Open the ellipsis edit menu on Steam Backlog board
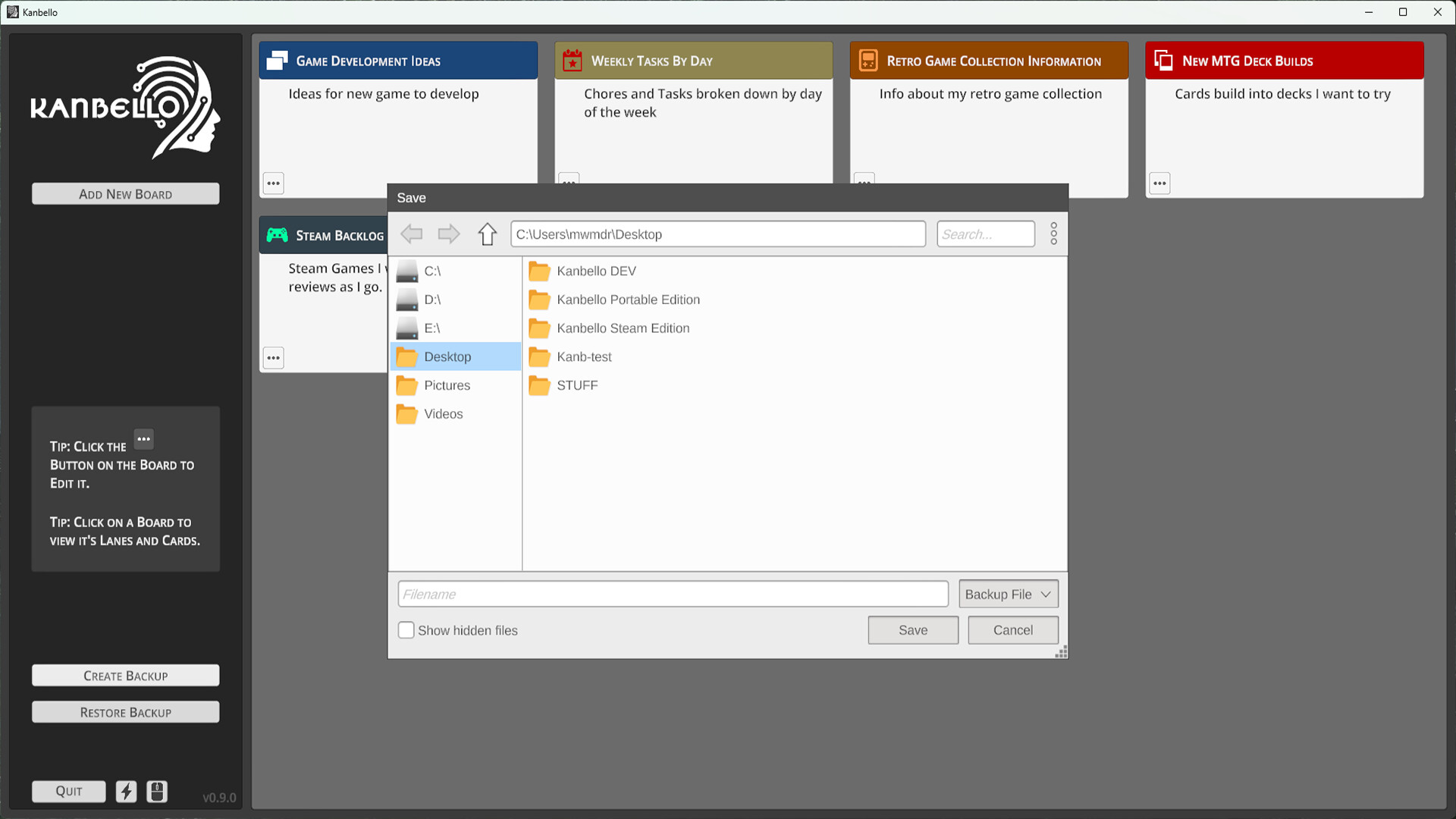The image size is (1456, 819). point(273,358)
